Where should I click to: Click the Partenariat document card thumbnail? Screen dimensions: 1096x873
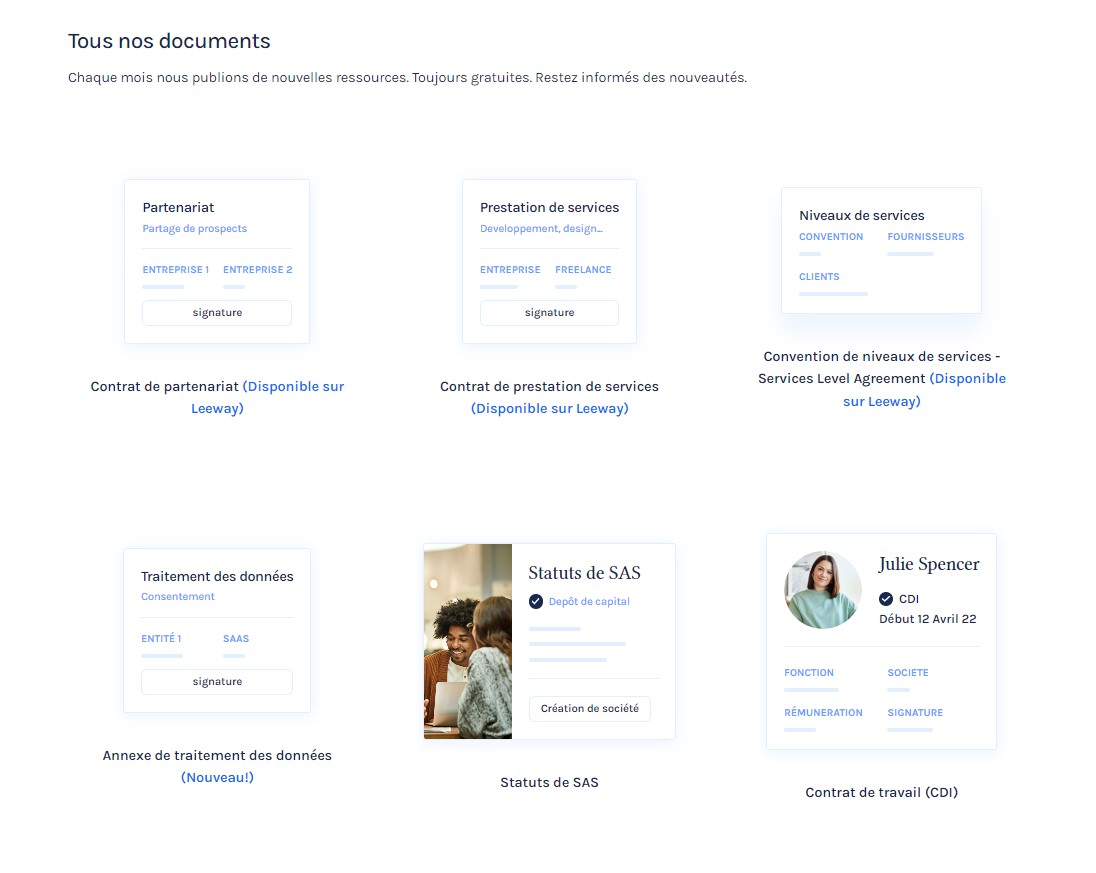pyautogui.click(x=216, y=261)
